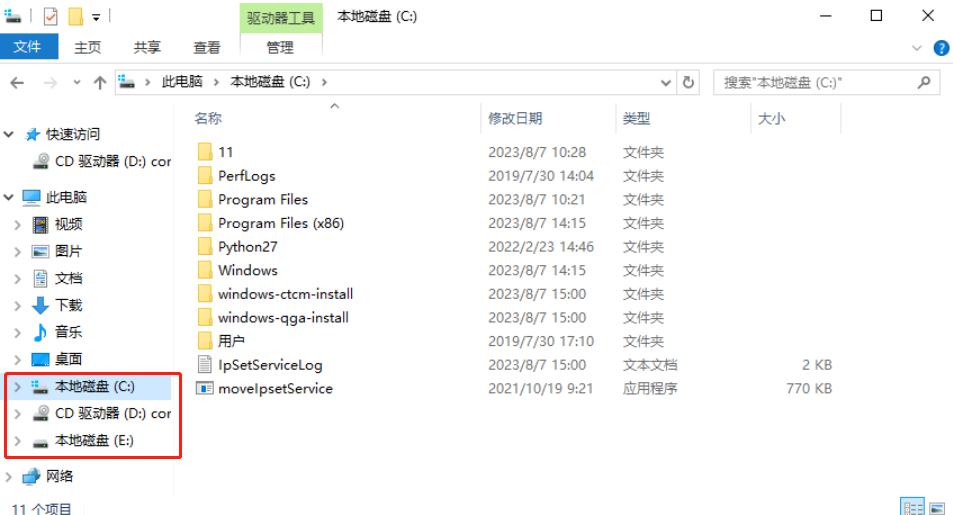
Task: Open the recent locations dropdown
Action: [77, 83]
